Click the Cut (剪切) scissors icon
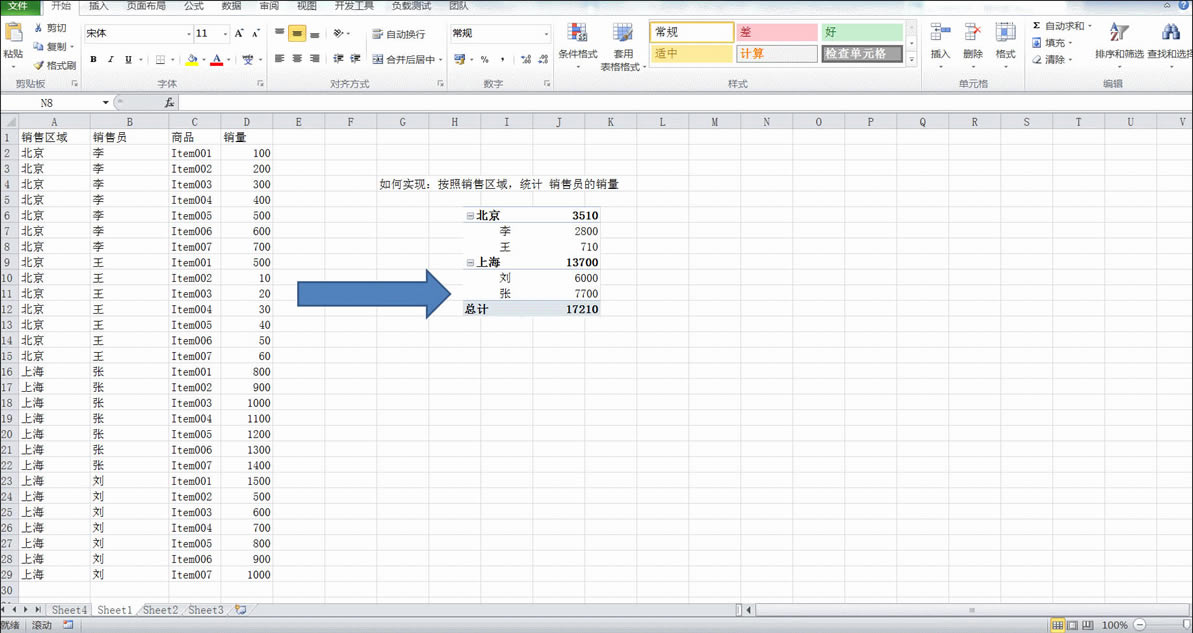Screen dimensions: 1193x633 pyautogui.click(x=38, y=28)
